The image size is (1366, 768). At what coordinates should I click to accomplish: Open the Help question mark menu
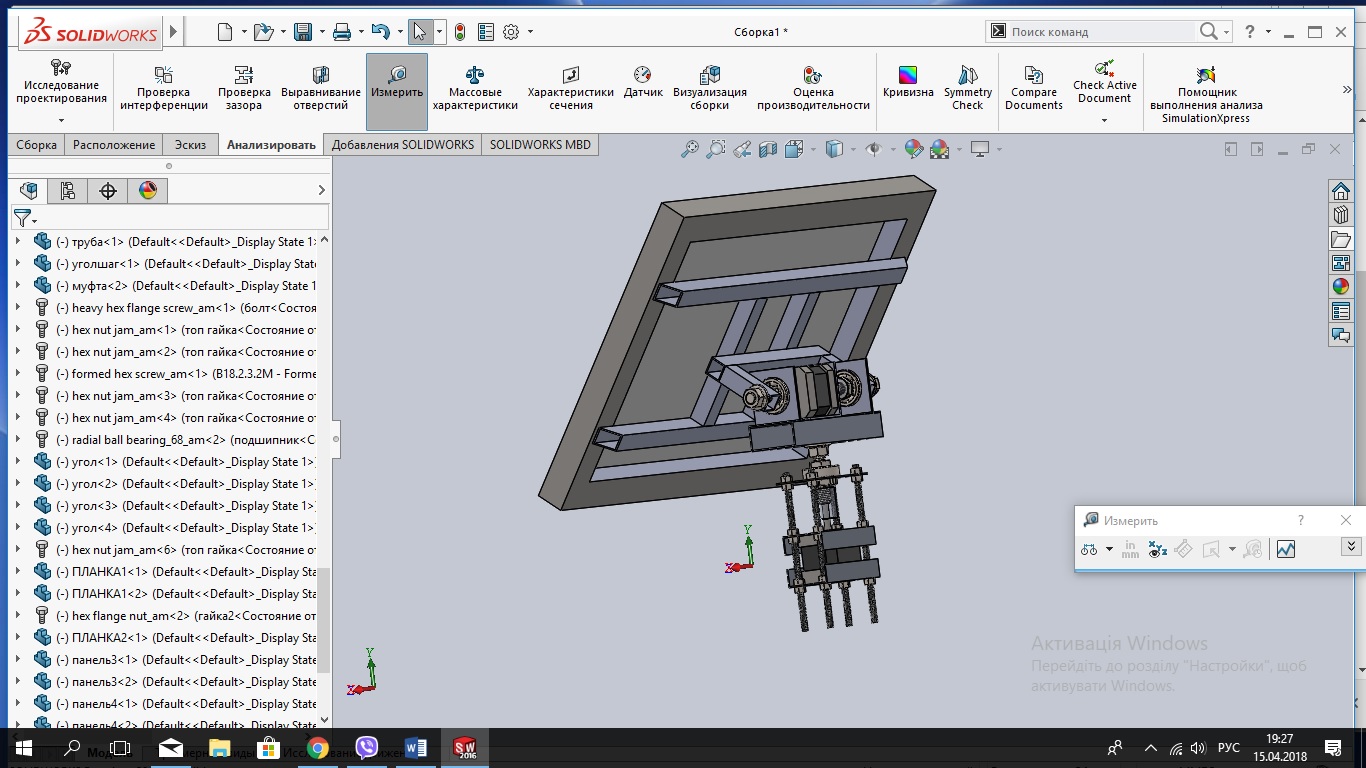pos(1250,32)
